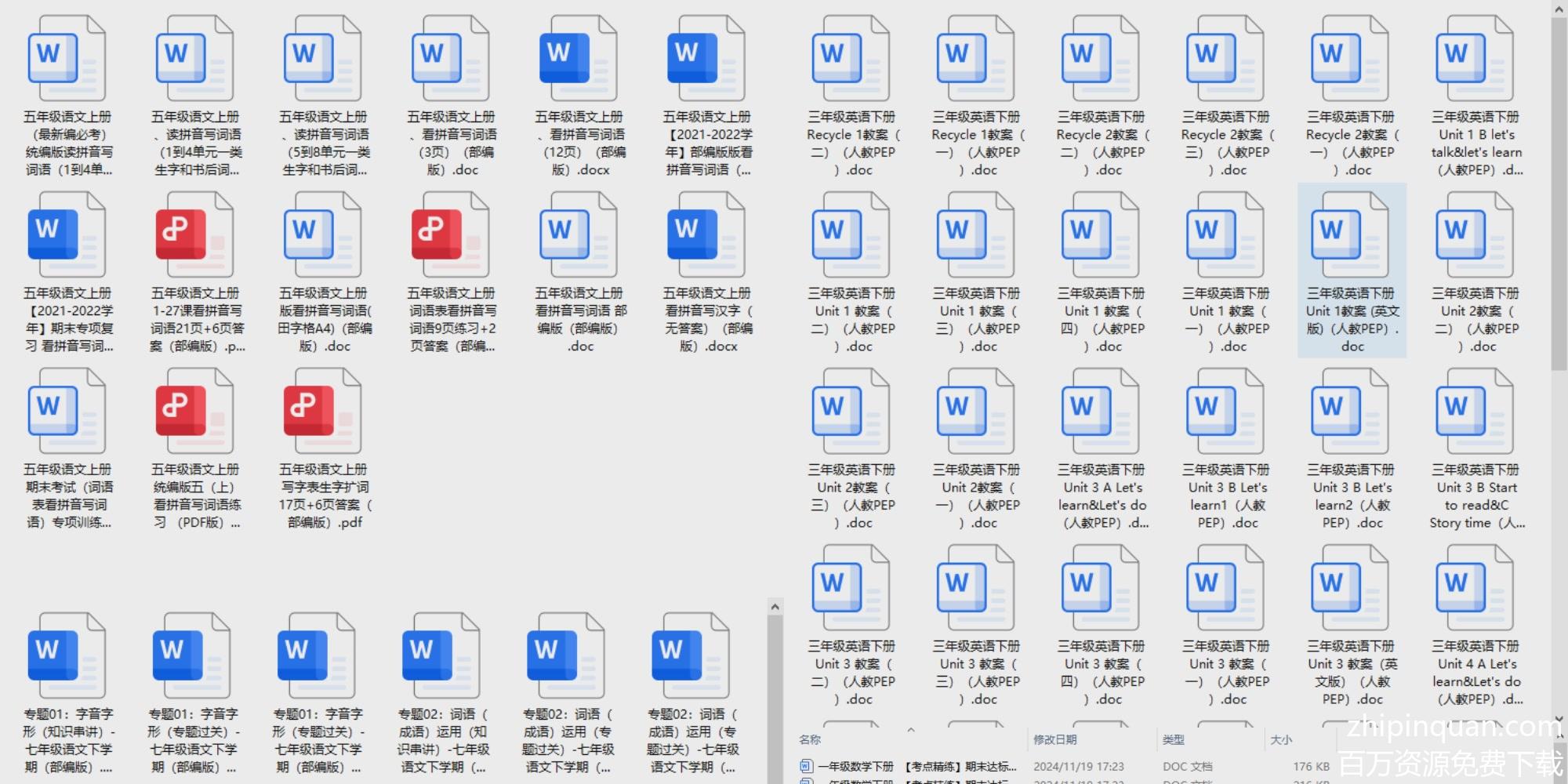
Task: Select file name Unit 1 教案（二）
Action: click(851, 319)
